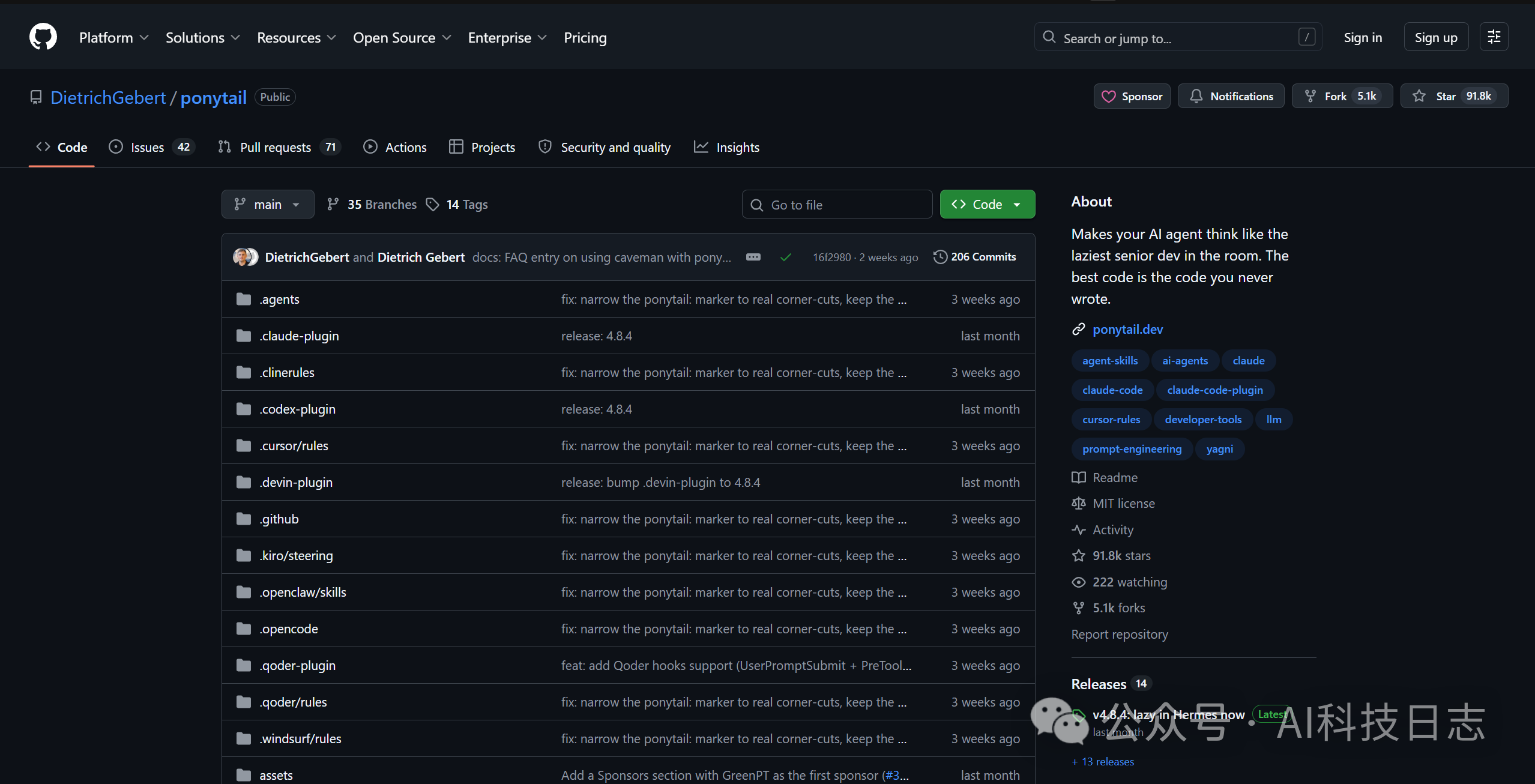Expand the Resources menu

tap(297, 38)
